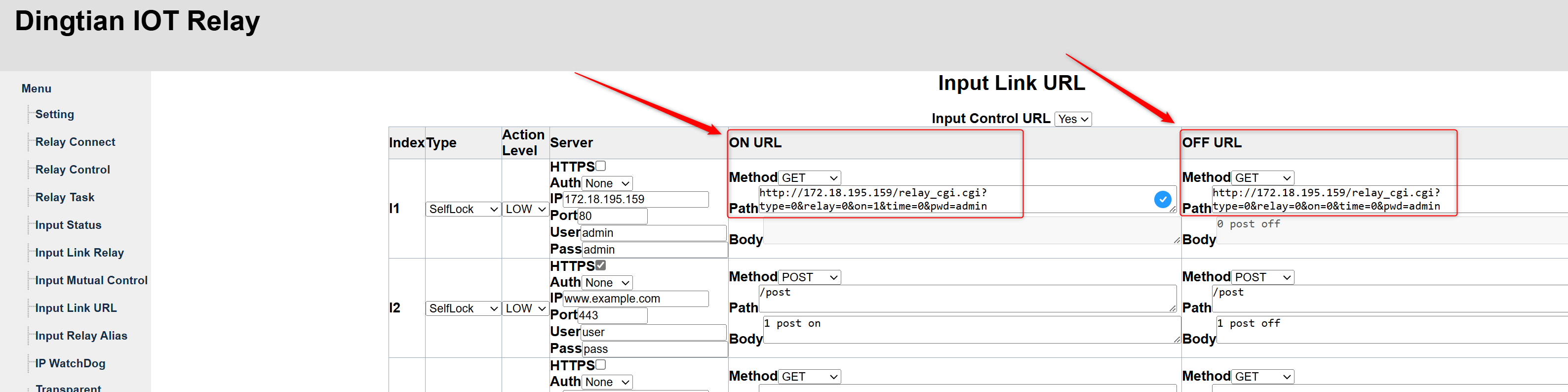
Task: Click the I1 ON URL Body textarea
Action: point(972,230)
